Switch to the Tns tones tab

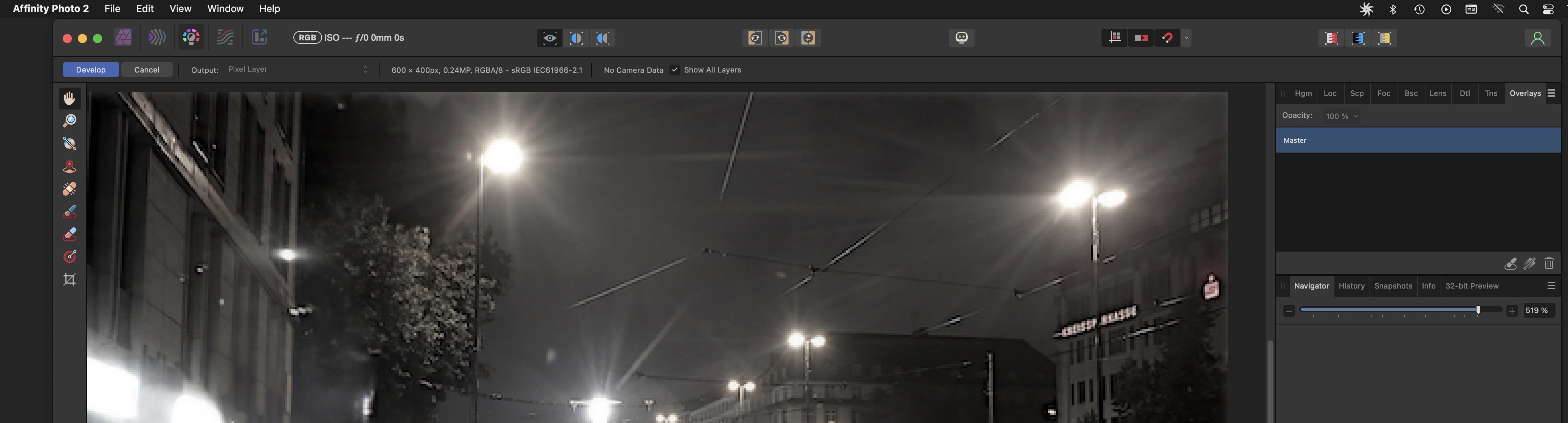[1491, 94]
